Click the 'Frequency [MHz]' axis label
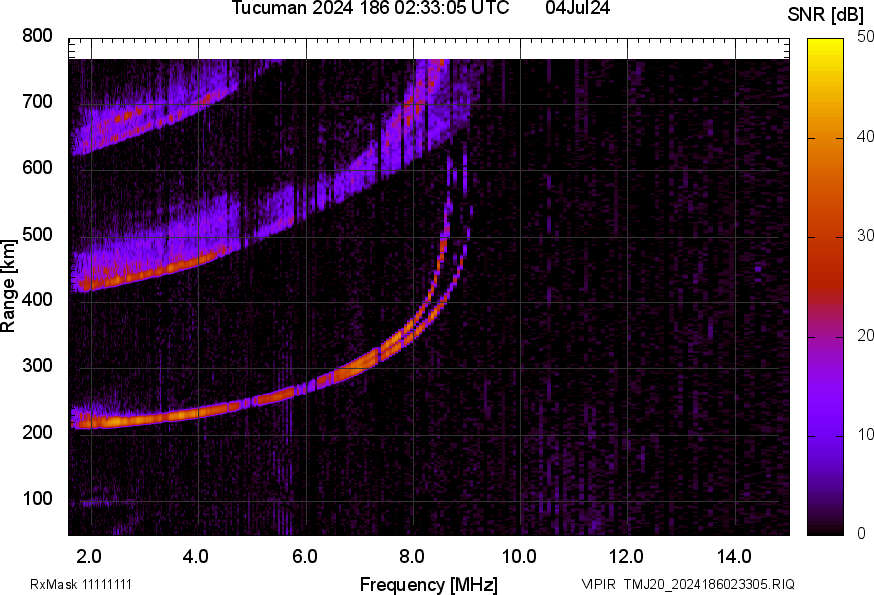The image size is (874, 595). (429, 584)
